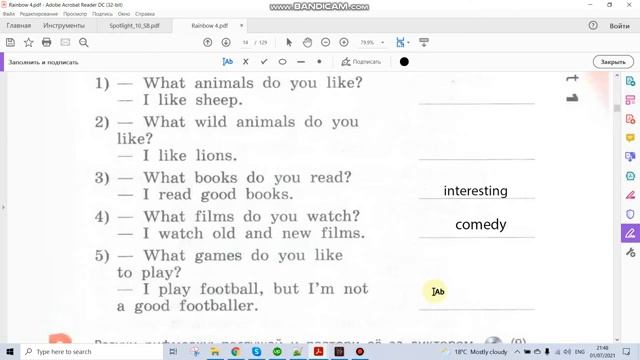Viewport: 640px width, 360px height.
Task: Go to the next page with the down arrow
Action: click(x=226, y=42)
